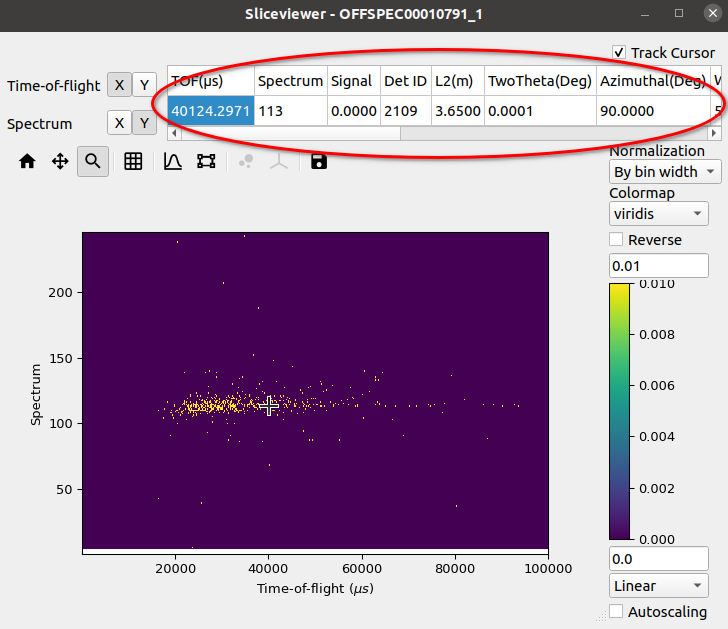Viewport: 728px width, 629px height.
Task: Toggle the Zoom magnifier tool
Action: click(x=93, y=161)
